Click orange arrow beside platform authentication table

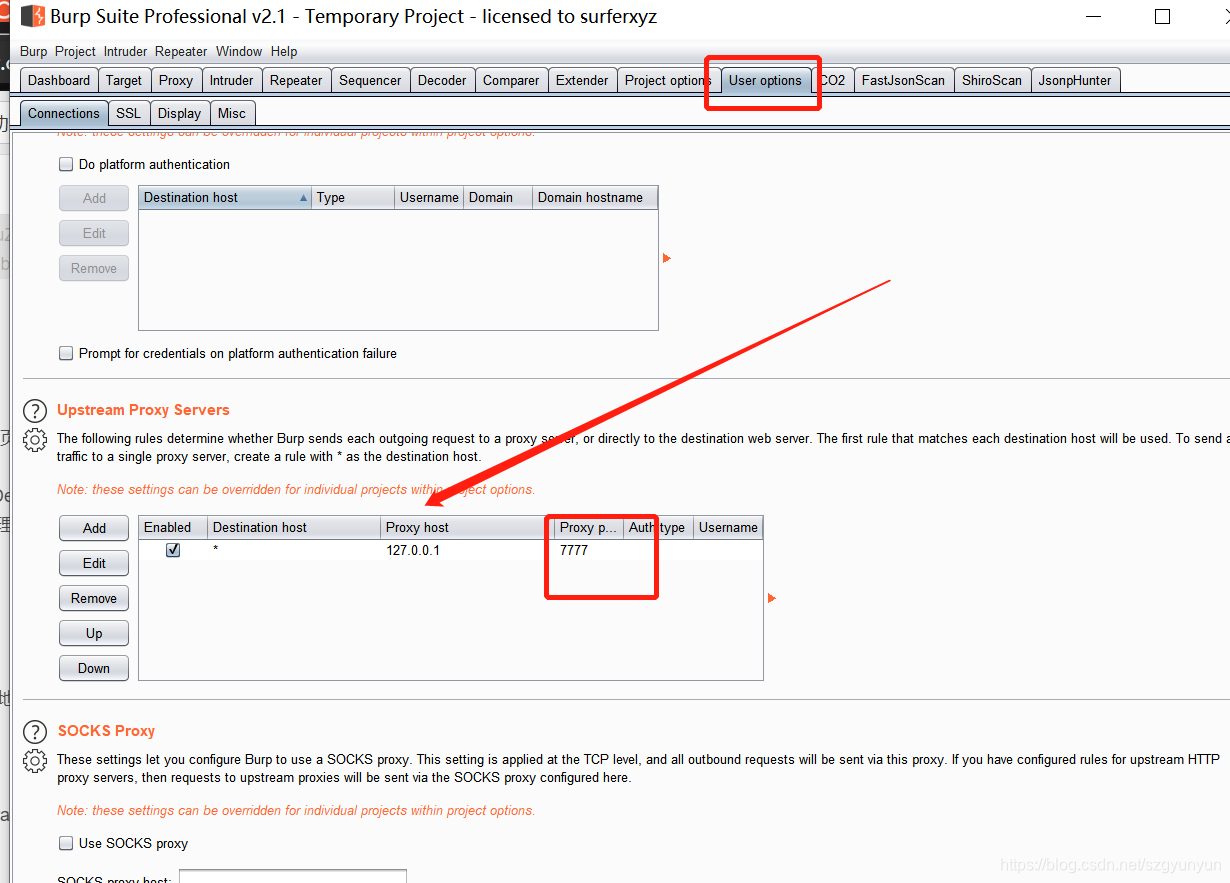coord(667,258)
